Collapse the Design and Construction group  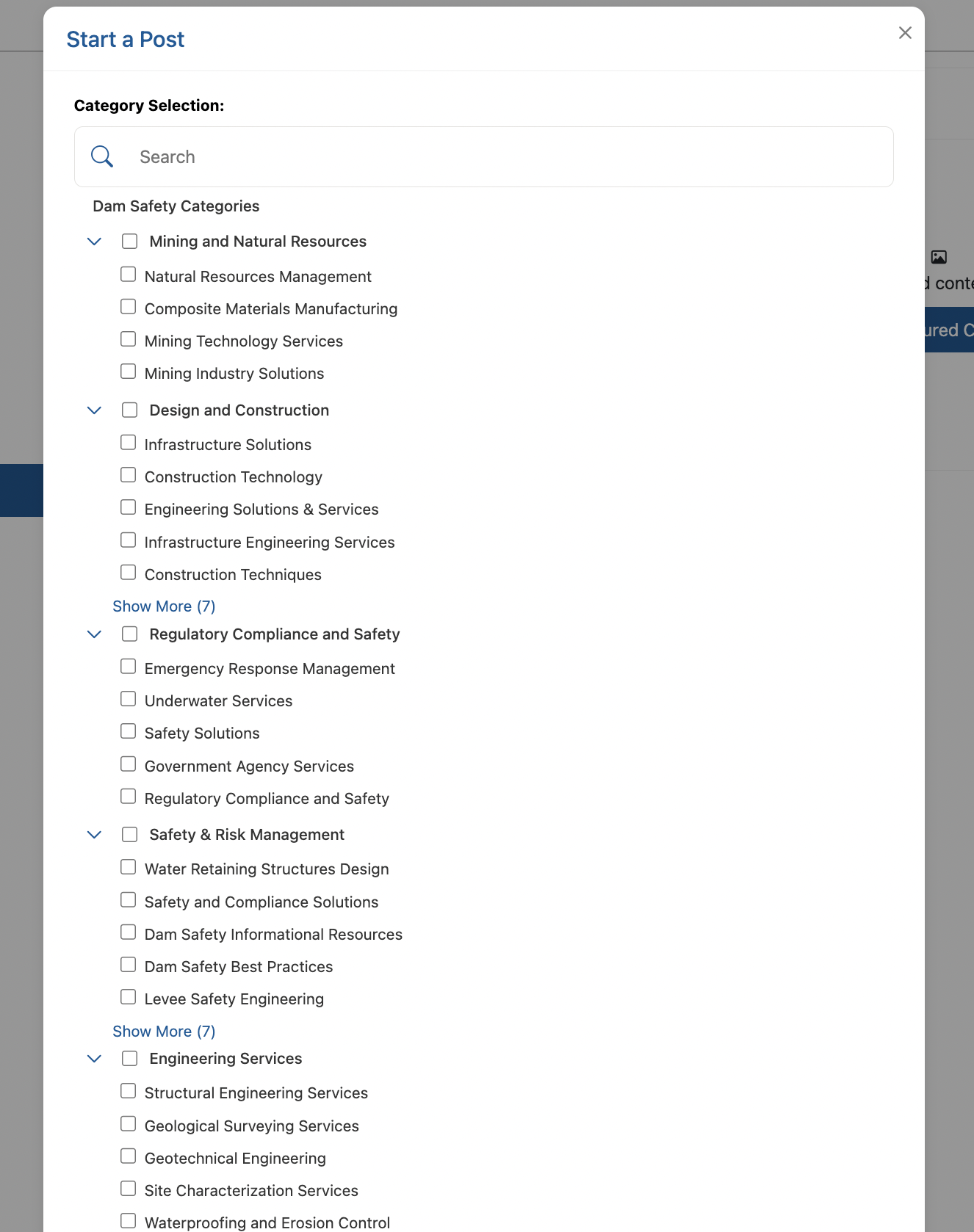94,410
